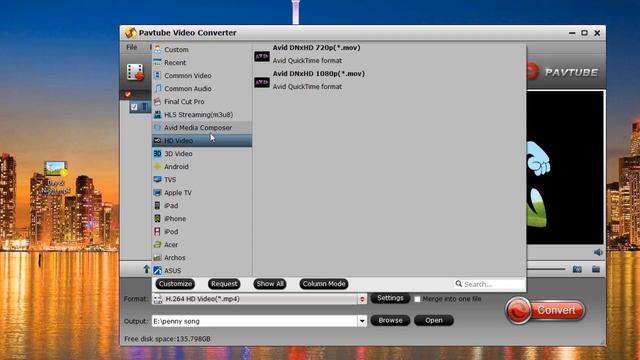Click the H.264 HD Video format field

pyautogui.click(x=256, y=299)
